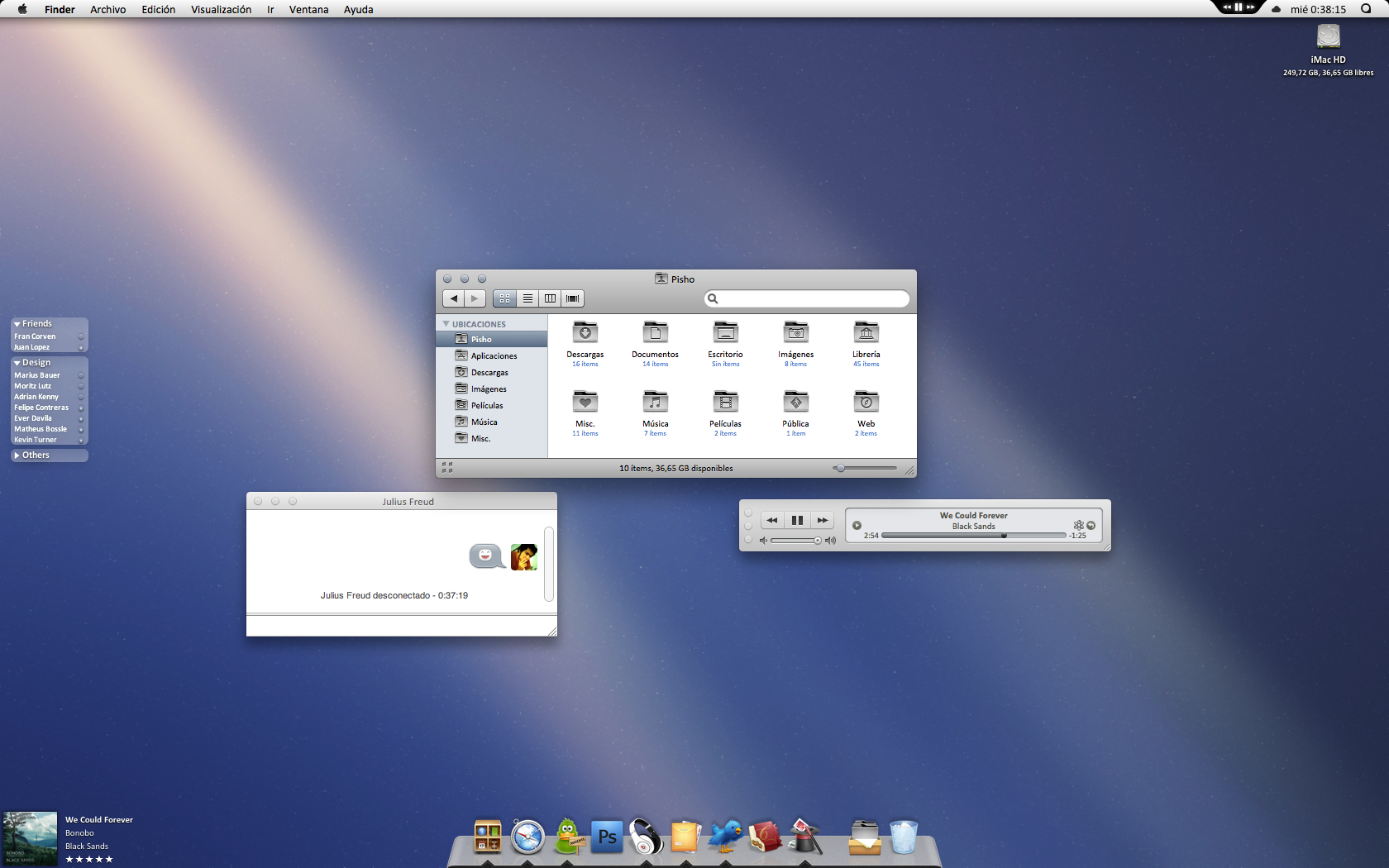The image size is (1389, 868).
Task: Open the orange envelope app in the dock
Action: [x=685, y=837]
